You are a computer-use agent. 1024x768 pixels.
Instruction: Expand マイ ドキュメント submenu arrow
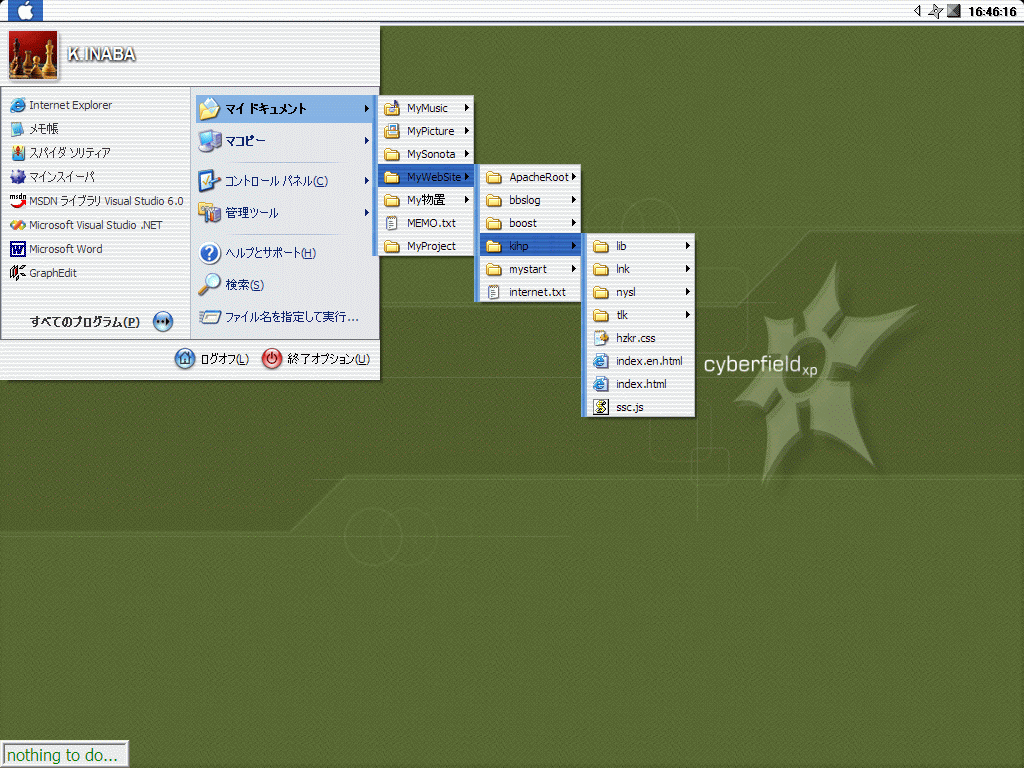click(366, 109)
